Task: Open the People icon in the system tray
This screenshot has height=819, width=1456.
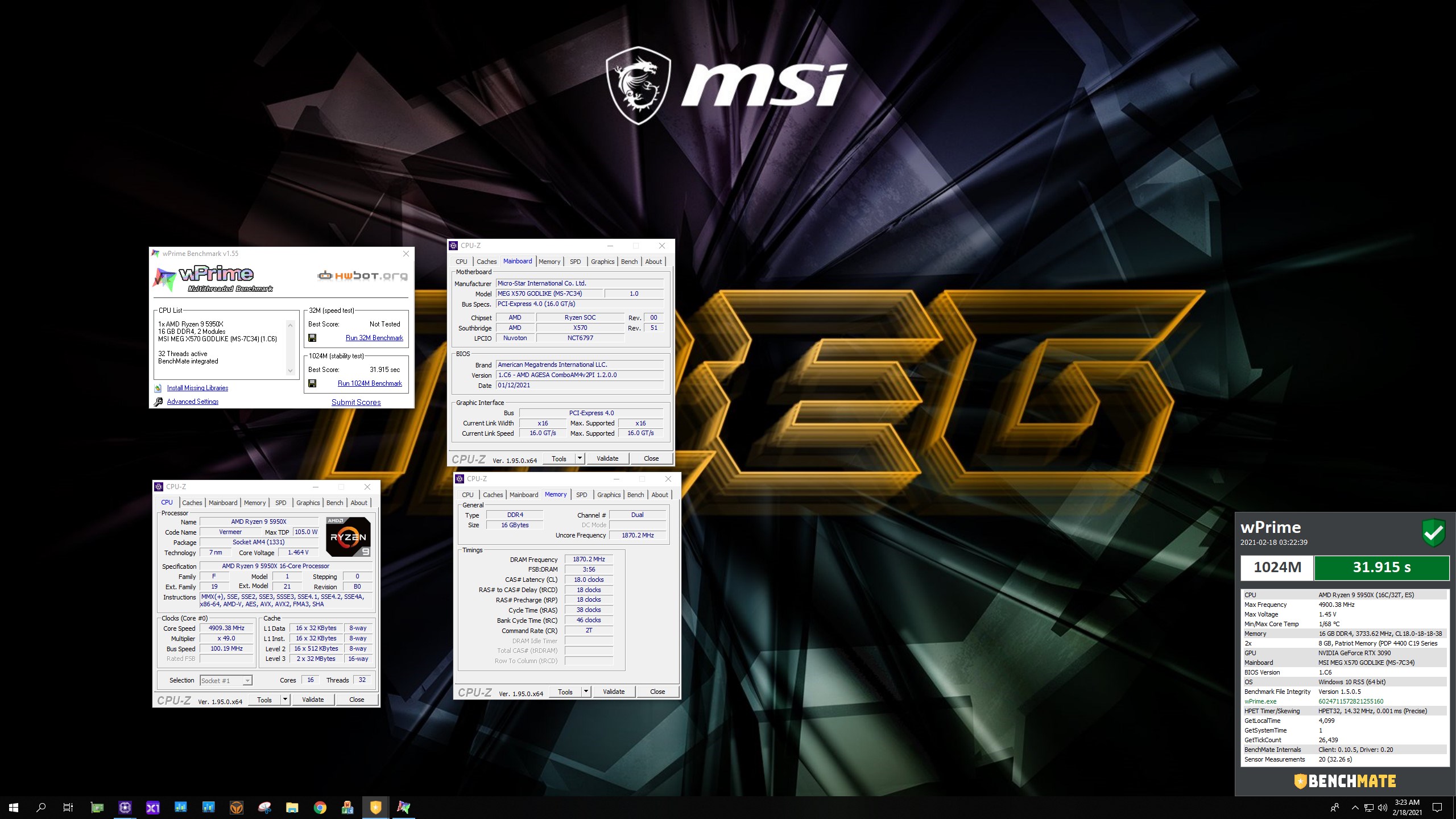Action: pyautogui.click(x=1335, y=808)
